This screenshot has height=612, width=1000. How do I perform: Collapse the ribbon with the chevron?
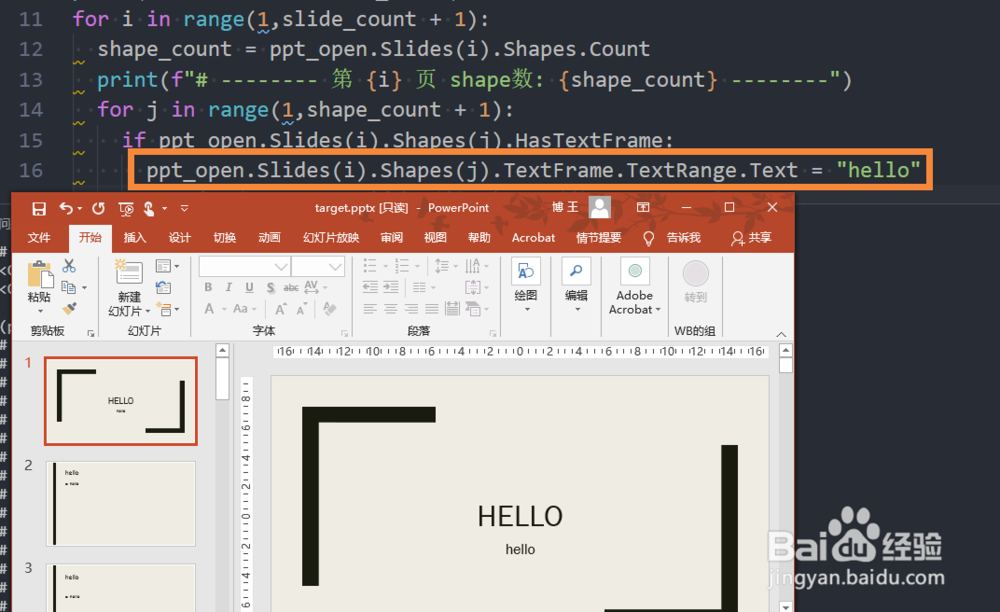click(781, 334)
